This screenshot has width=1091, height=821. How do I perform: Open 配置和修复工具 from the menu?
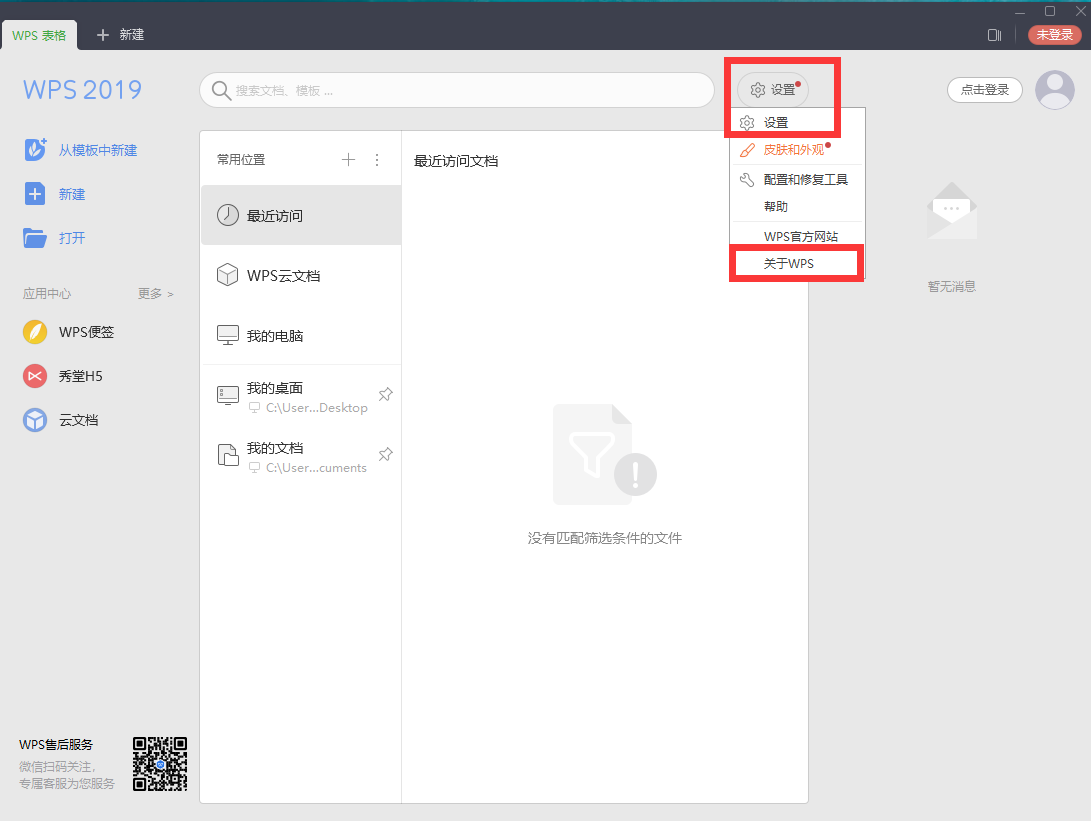coord(797,180)
